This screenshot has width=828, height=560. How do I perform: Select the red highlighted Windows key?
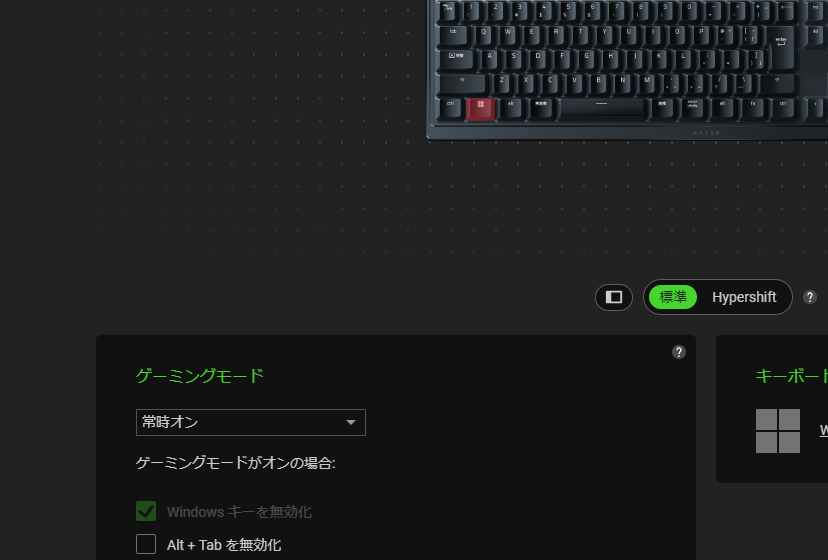[481, 108]
